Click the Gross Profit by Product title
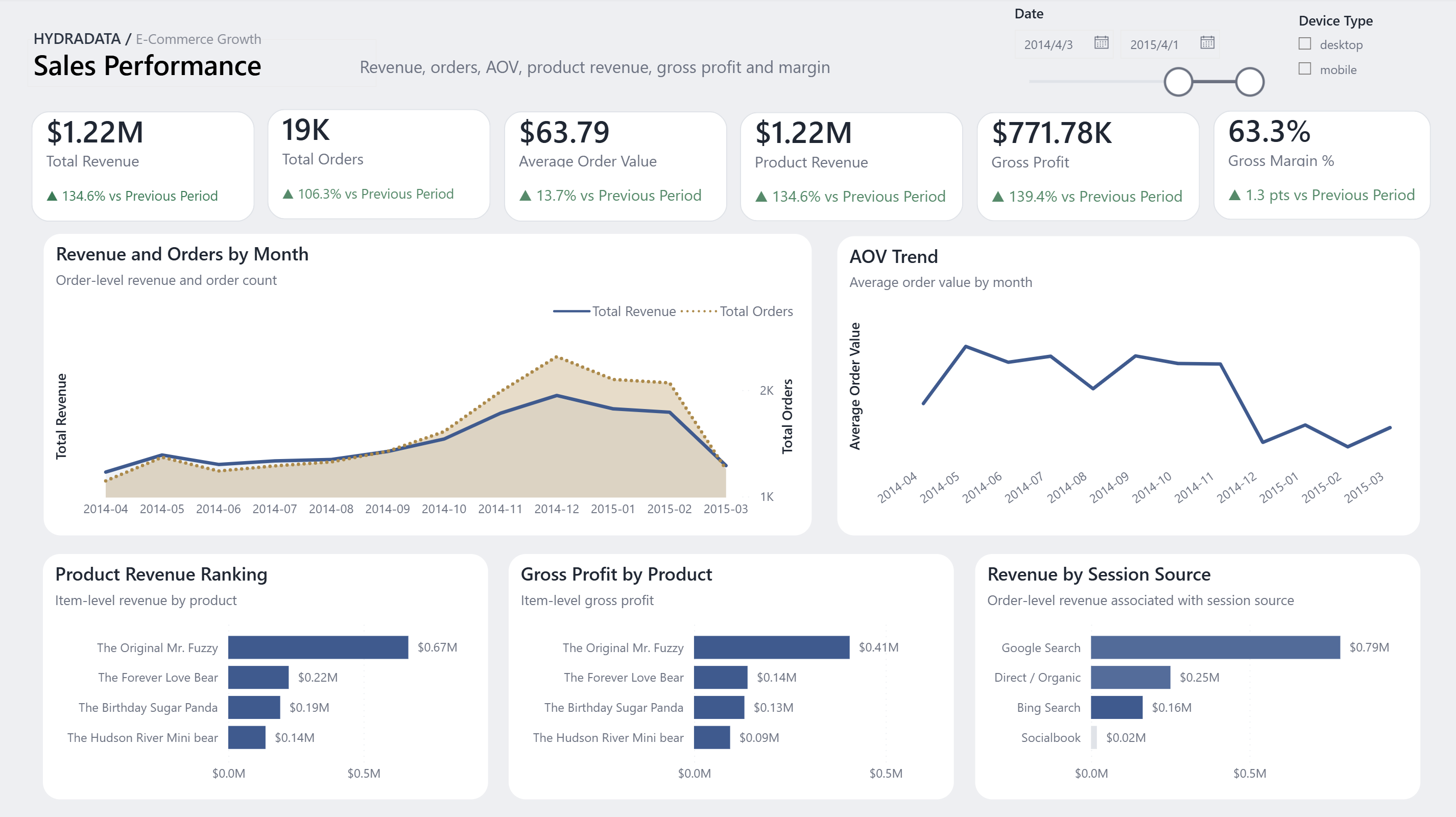The image size is (1456, 817). [616, 574]
